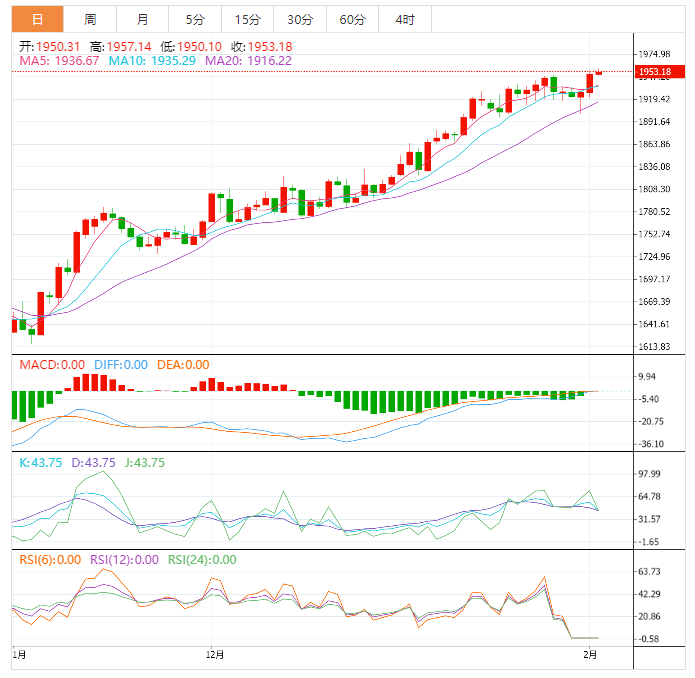Switch to the 周 weekly tab
This screenshot has height=678, width=695.
click(90, 19)
